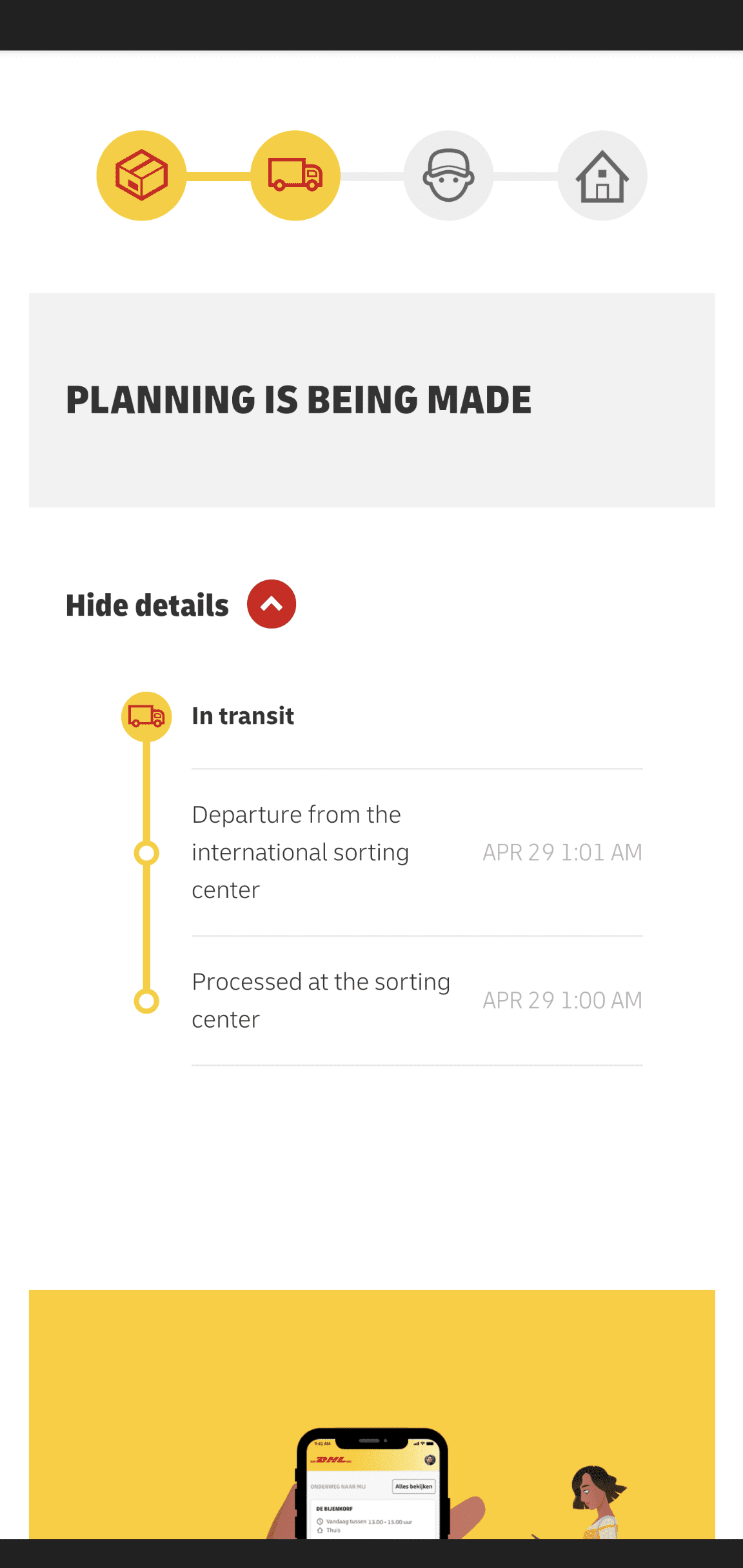743x1568 pixels.
Task: Tap the courier face progress icon
Action: pyautogui.click(x=449, y=175)
